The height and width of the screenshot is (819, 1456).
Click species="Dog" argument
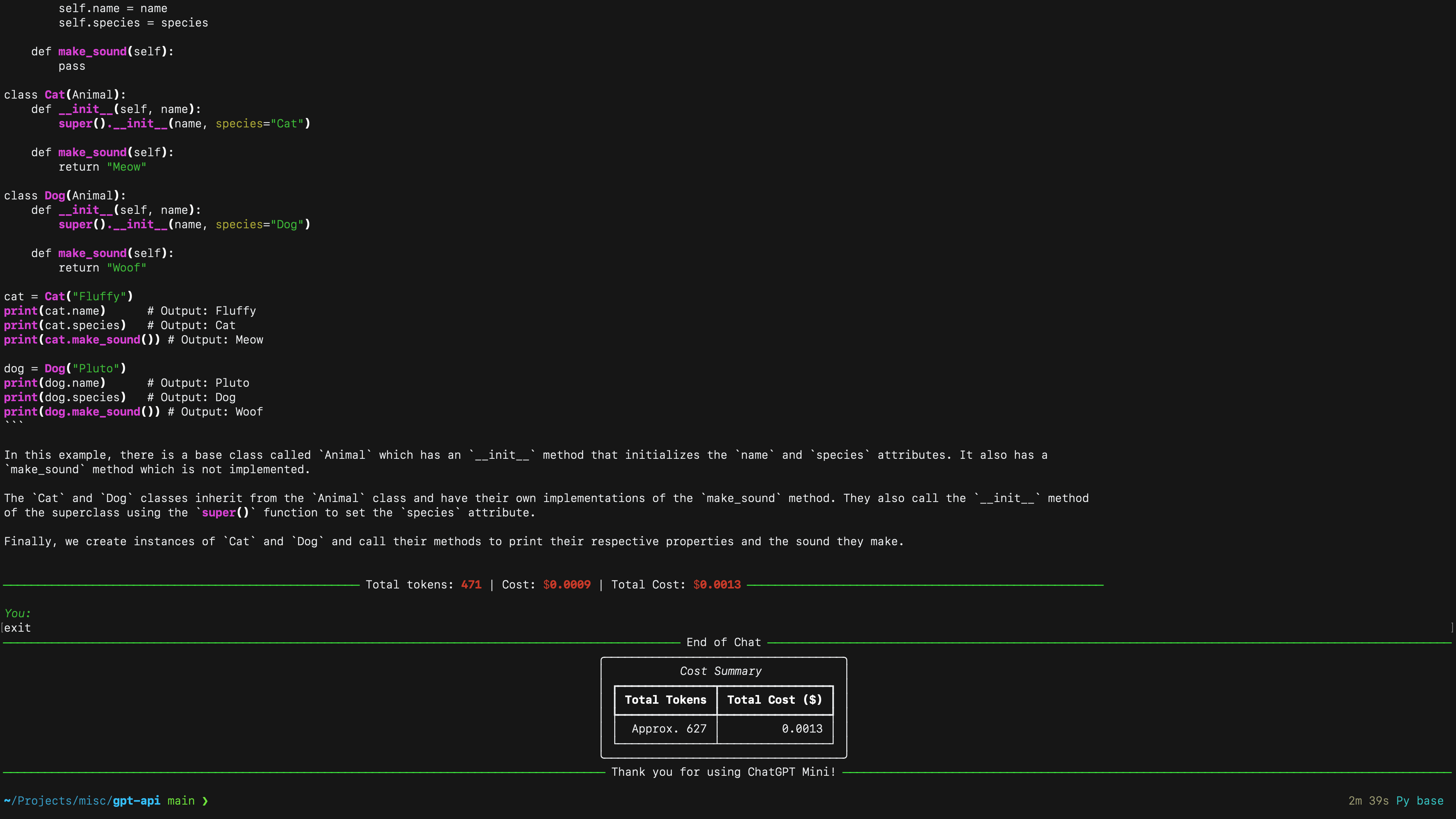pyautogui.click(x=259, y=224)
